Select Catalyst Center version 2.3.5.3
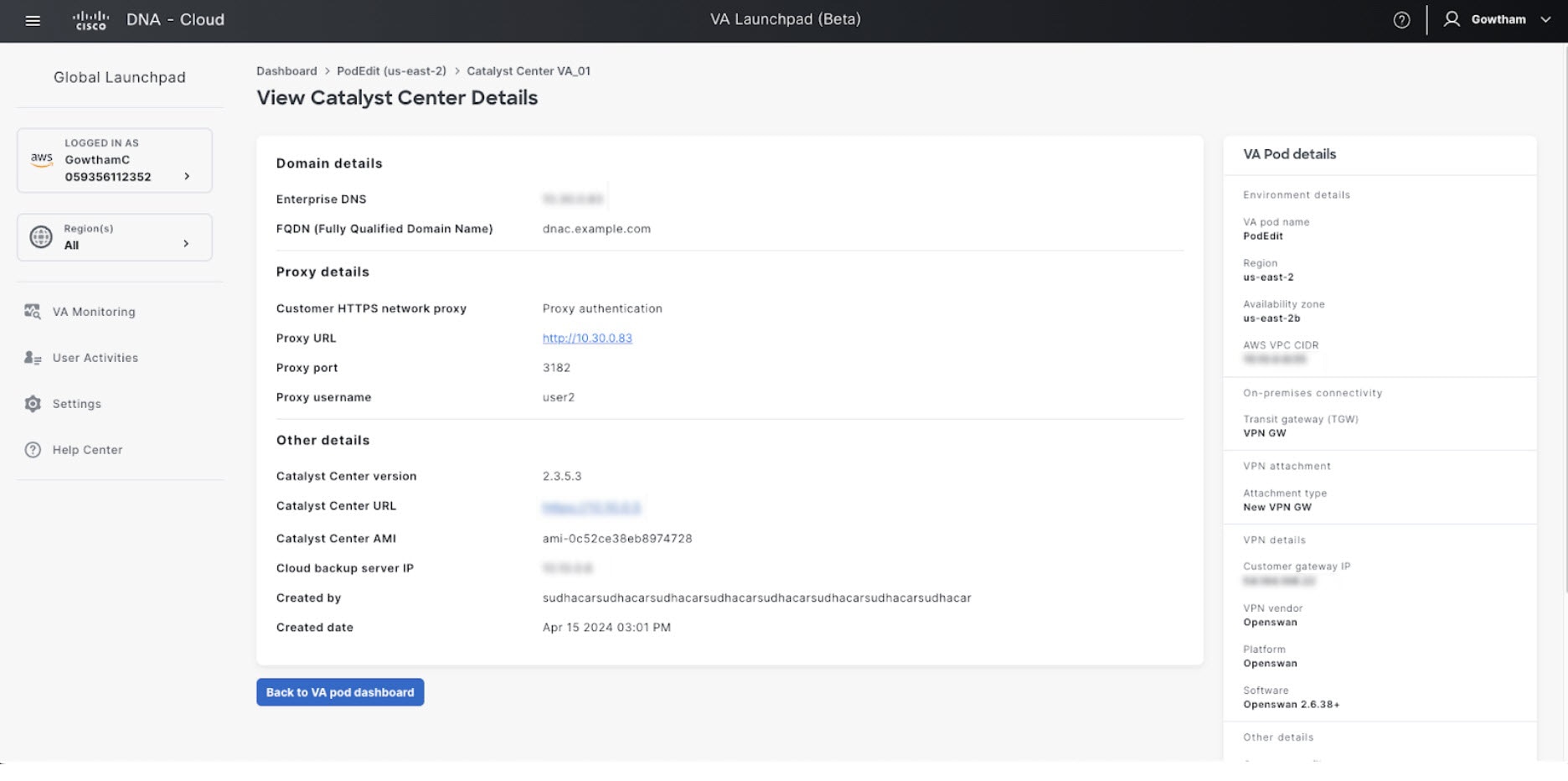The image size is (1568, 781). pos(562,476)
